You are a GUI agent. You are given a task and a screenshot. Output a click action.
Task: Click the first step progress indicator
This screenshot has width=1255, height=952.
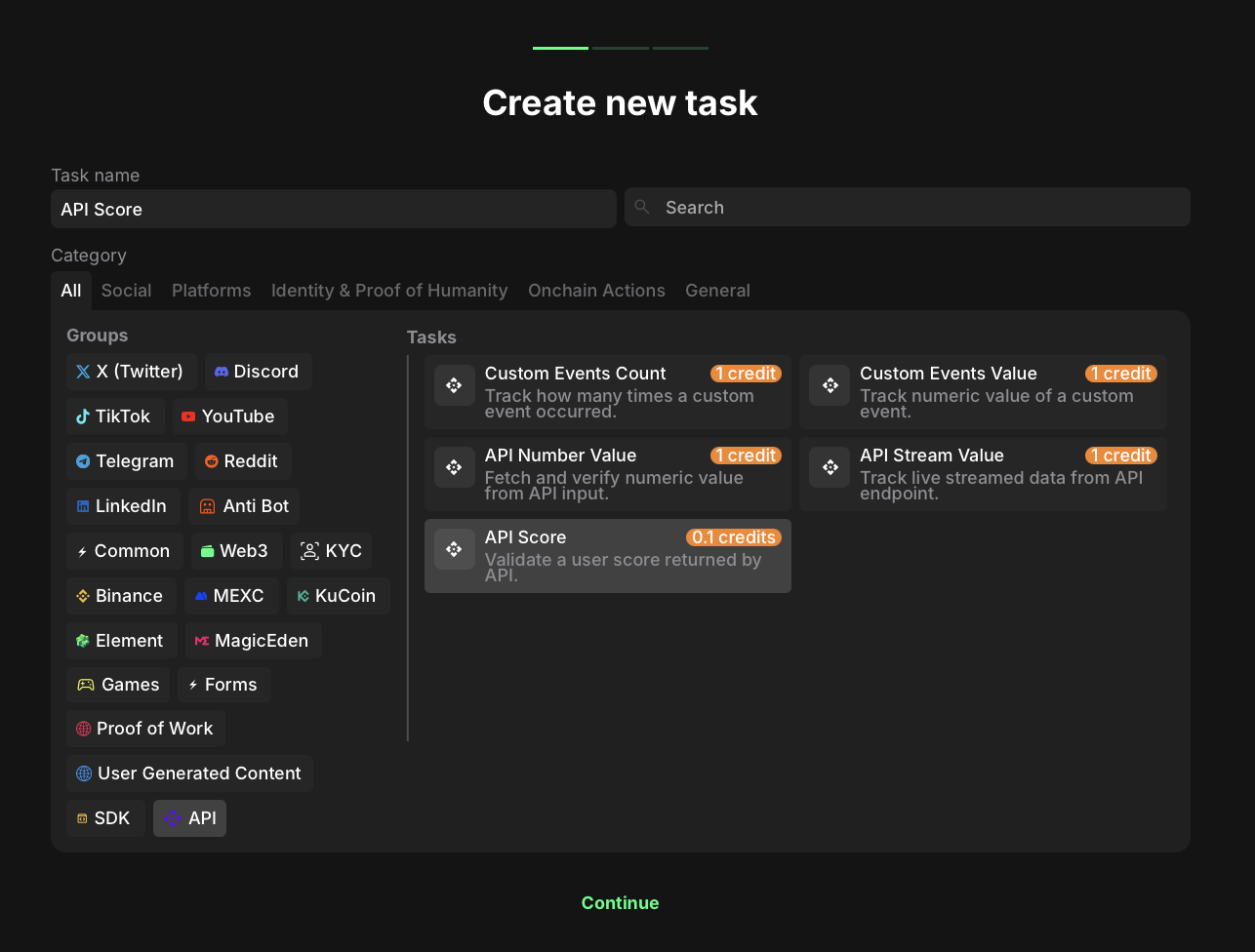(560, 48)
